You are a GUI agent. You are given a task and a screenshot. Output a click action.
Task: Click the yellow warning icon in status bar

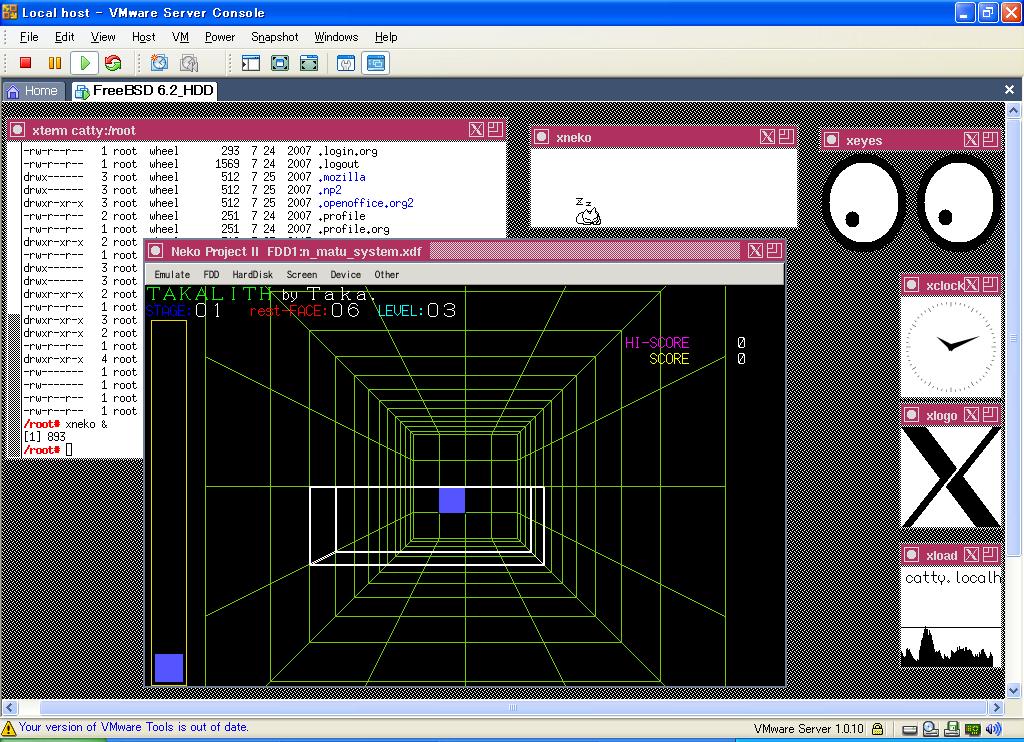tap(8, 728)
